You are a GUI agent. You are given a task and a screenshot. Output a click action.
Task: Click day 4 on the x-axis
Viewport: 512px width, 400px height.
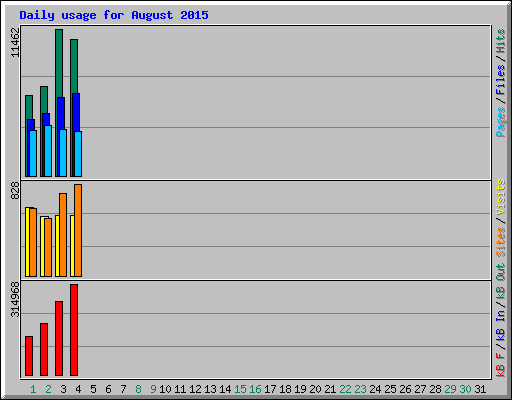pyautogui.click(x=78, y=389)
